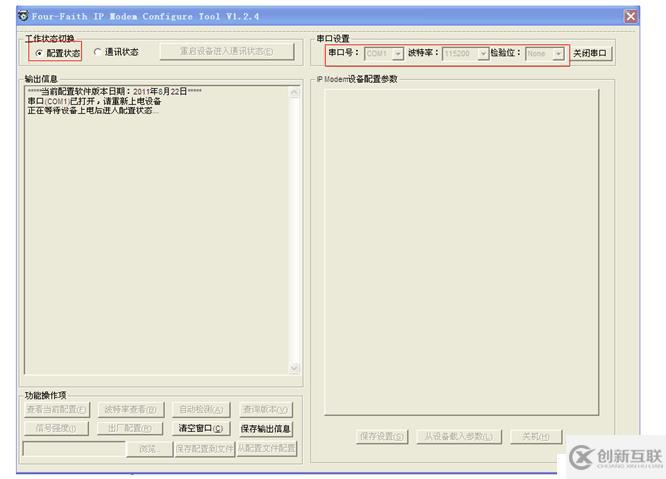Close the Configure Tool window
This screenshot has height=479, width=666.
tap(630, 17)
